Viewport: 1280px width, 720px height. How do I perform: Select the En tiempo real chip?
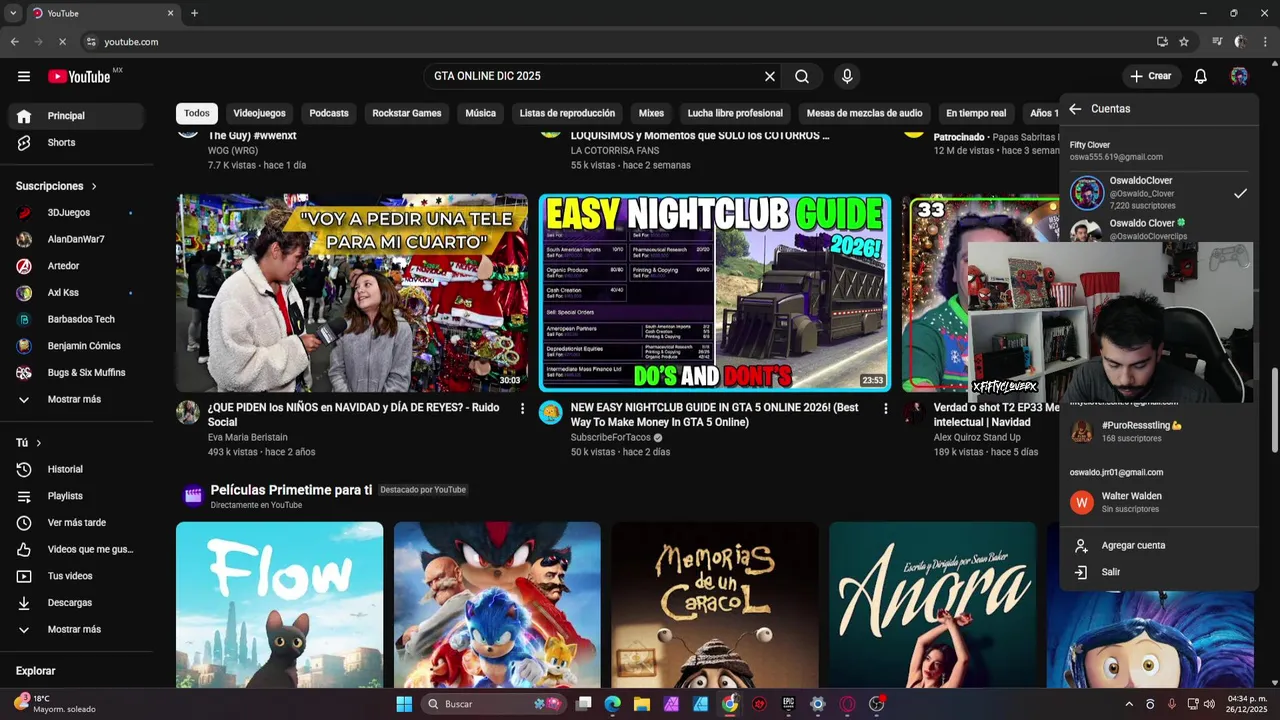[x=976, y=113]
